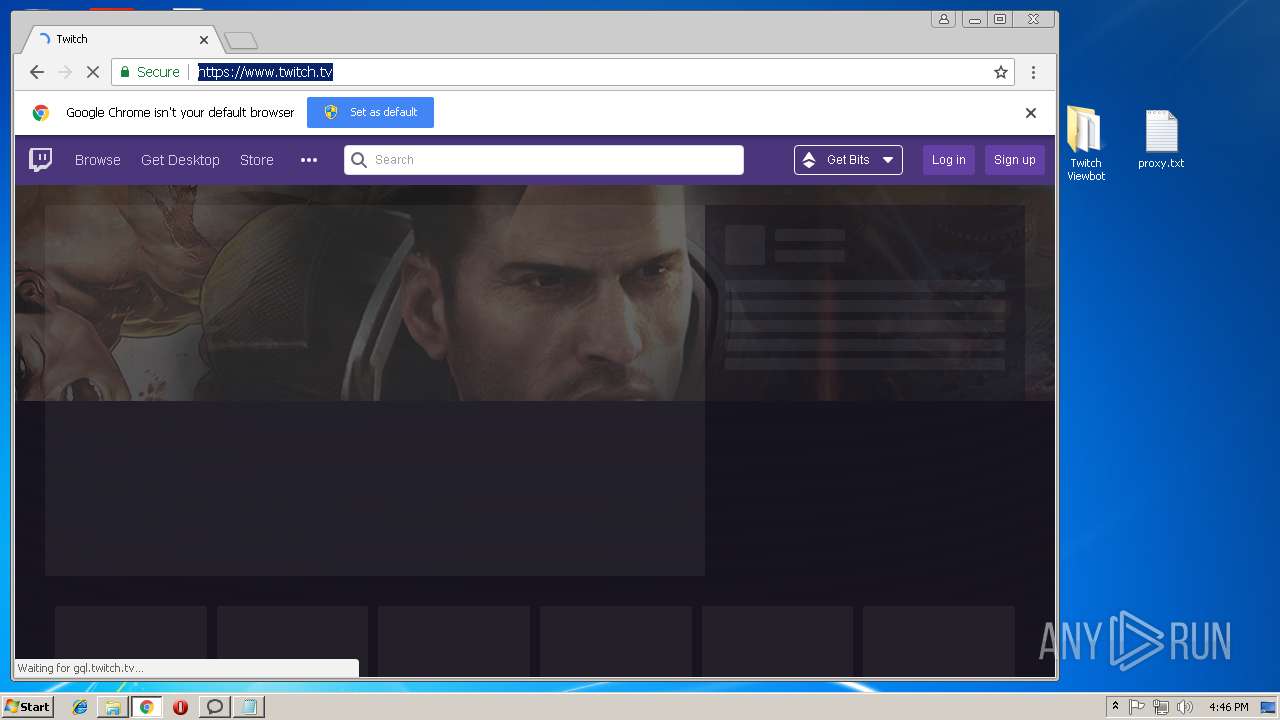Expand the three-dot more menu on Twitch

tap(309, 160)
